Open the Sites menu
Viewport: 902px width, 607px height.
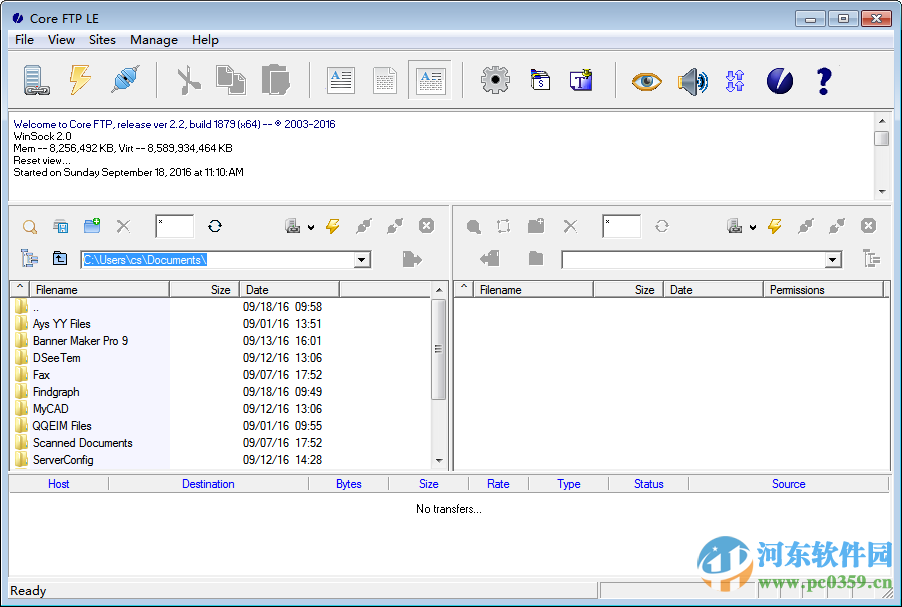pos(102,40)
